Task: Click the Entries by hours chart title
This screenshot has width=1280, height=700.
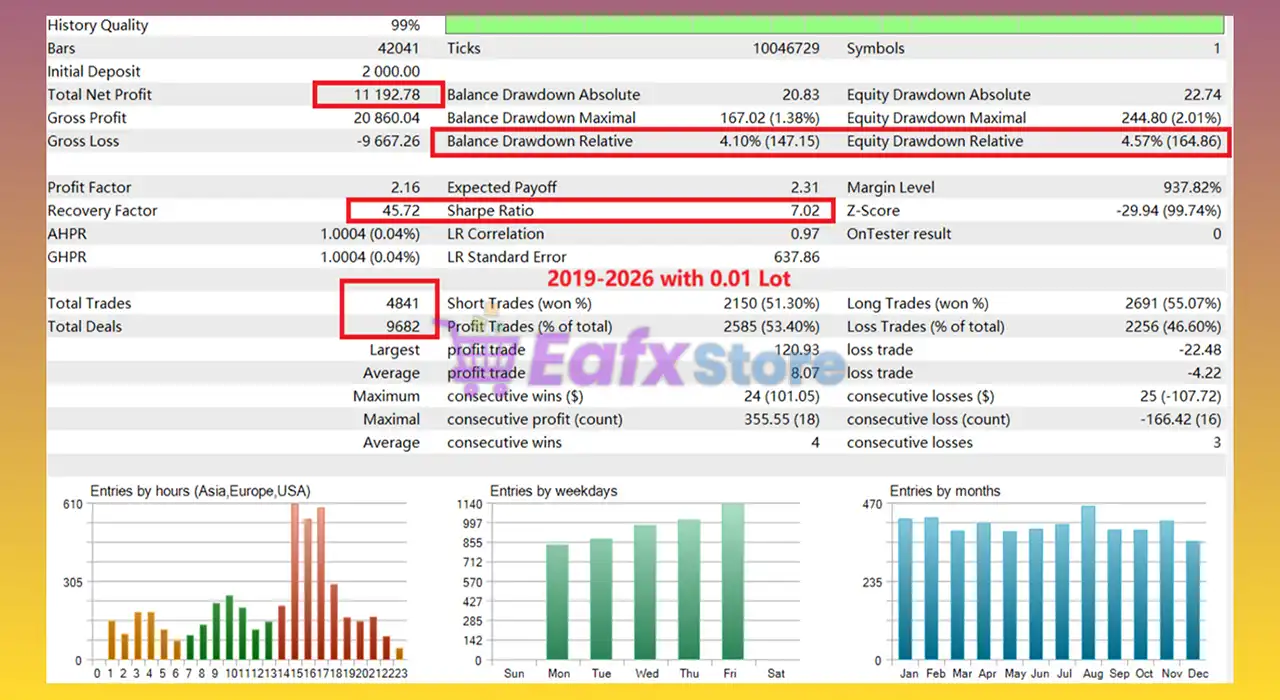Action: (x=200, y=491)
